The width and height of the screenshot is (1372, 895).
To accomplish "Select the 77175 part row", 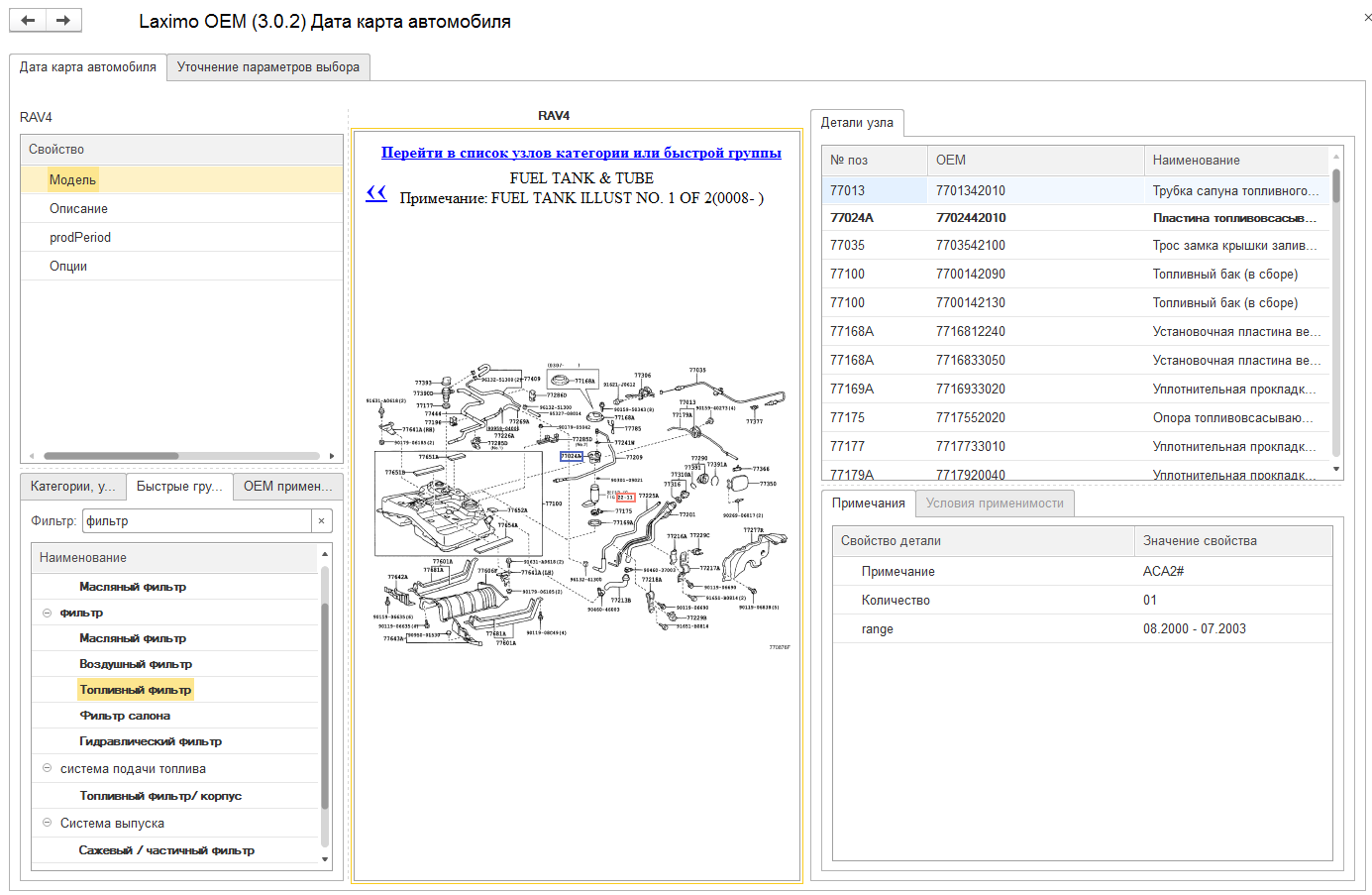I will (1075, 417).
